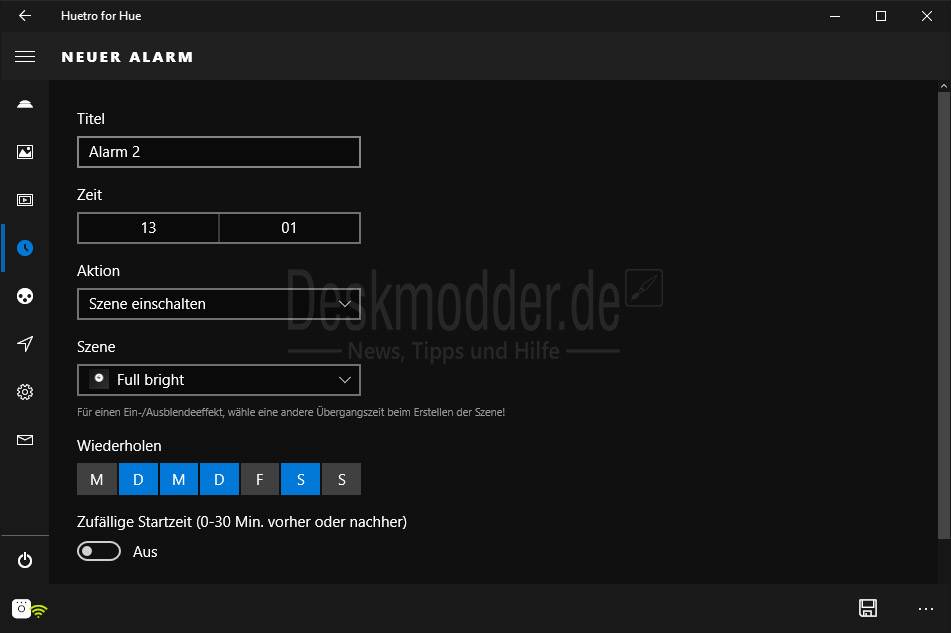Toggle Wednesday (second M) repeat day
The image size is (951, 633).
click(x=178, y=479)
